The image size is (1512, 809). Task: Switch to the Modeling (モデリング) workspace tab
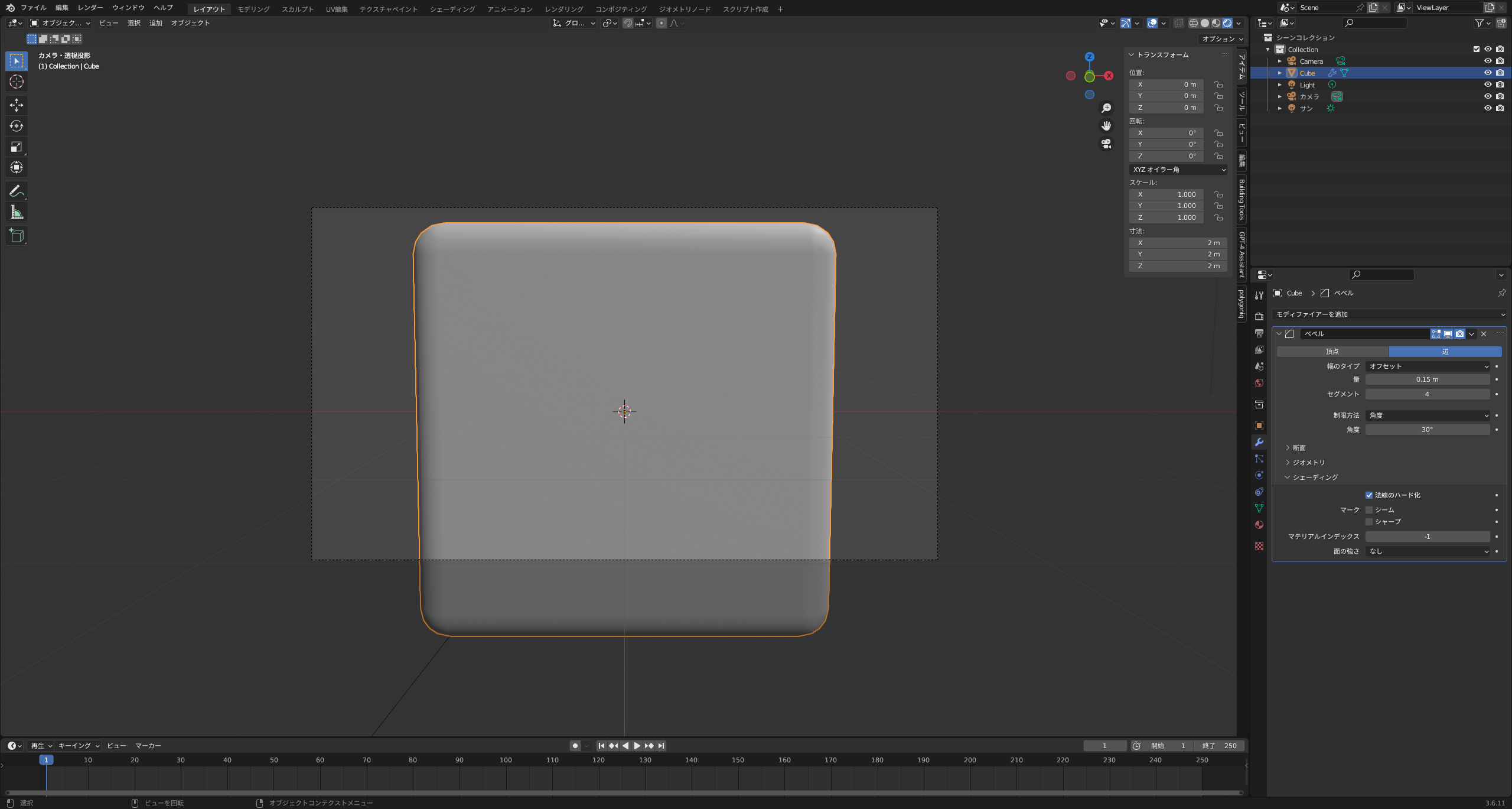point(253,9)
